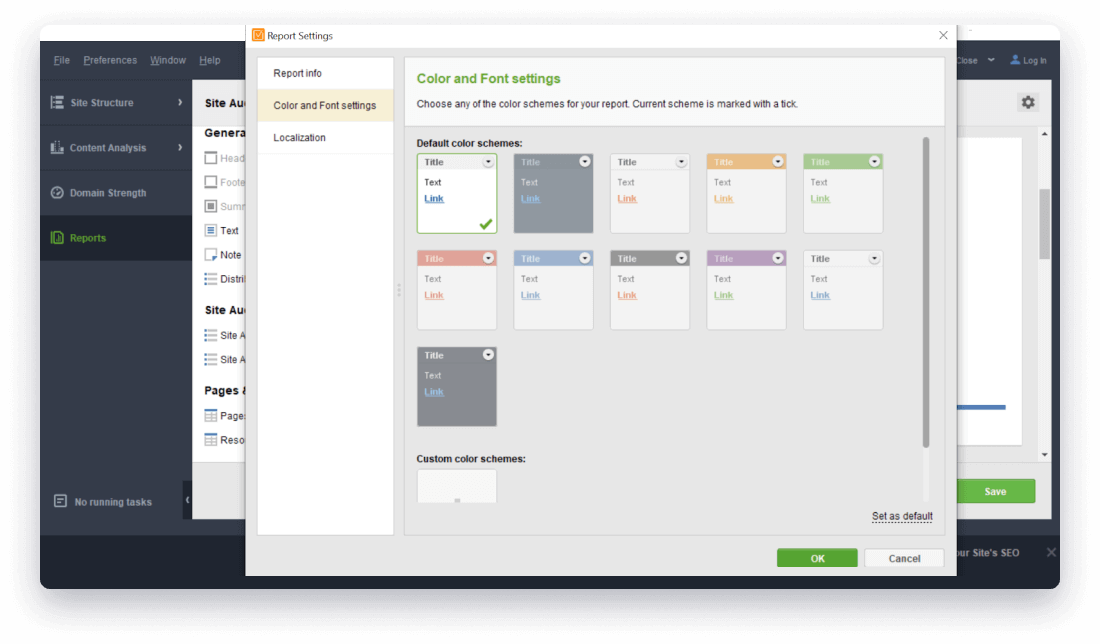Click the Footer widget icon in list
The image size is (1100, 644).
210,182
